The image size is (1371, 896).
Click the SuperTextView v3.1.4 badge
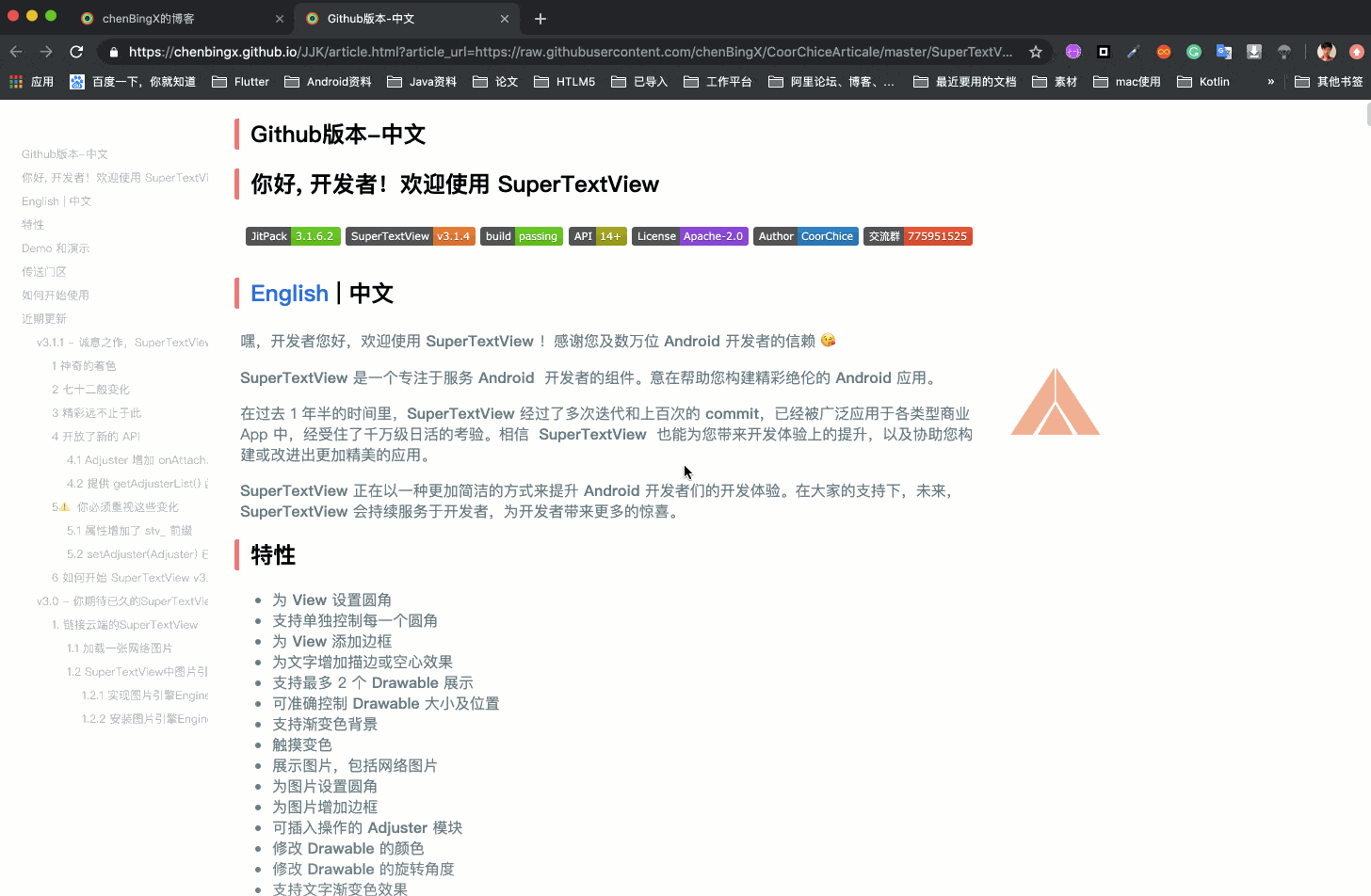click(410, 236)
